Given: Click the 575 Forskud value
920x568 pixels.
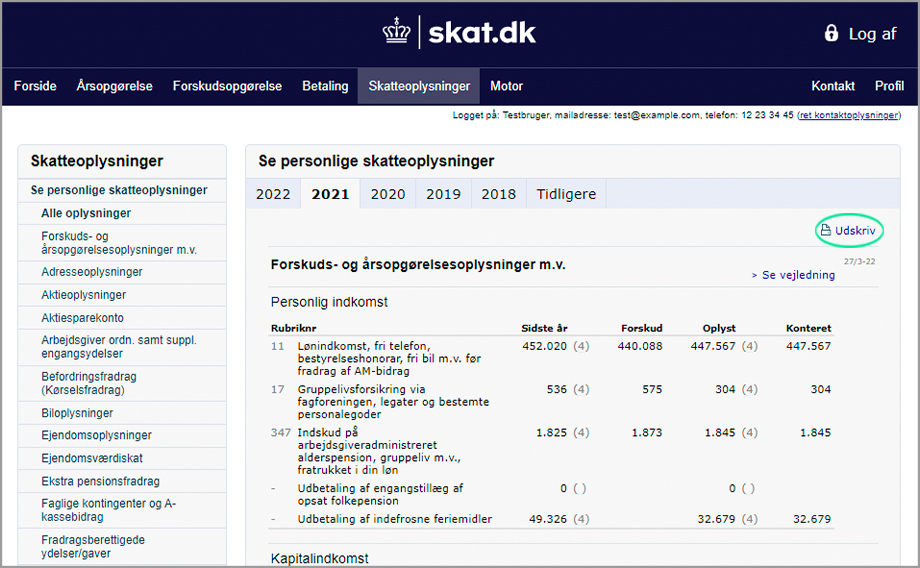Looking at the screenshot, I should click(x=652, y=389).
